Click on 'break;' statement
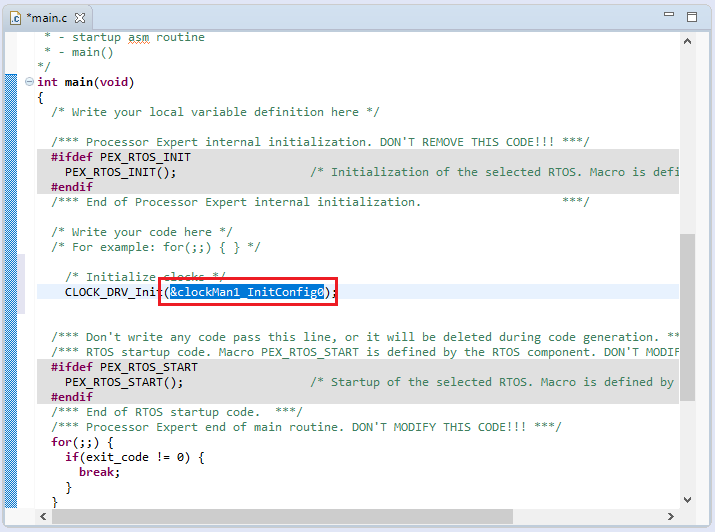 [99, 472]
